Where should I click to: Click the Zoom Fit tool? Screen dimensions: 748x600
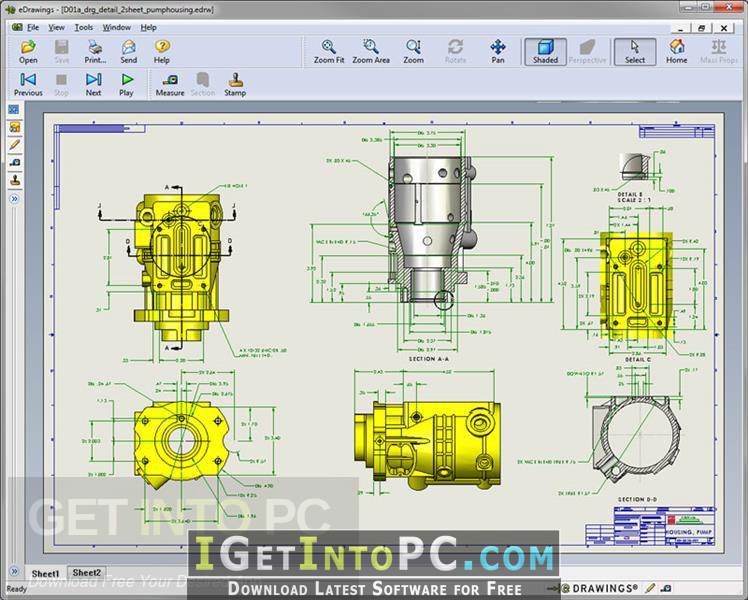click(x=329, y=52)
